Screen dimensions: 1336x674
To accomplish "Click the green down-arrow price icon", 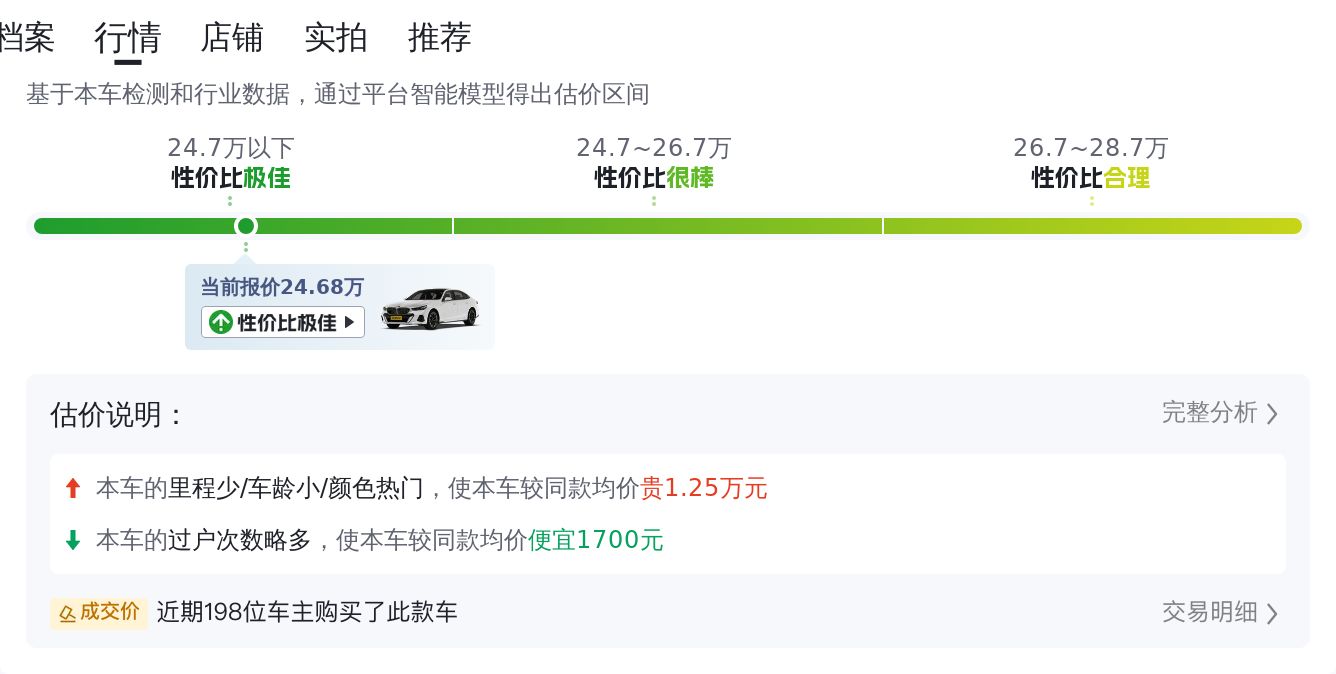I will [72, 540].
